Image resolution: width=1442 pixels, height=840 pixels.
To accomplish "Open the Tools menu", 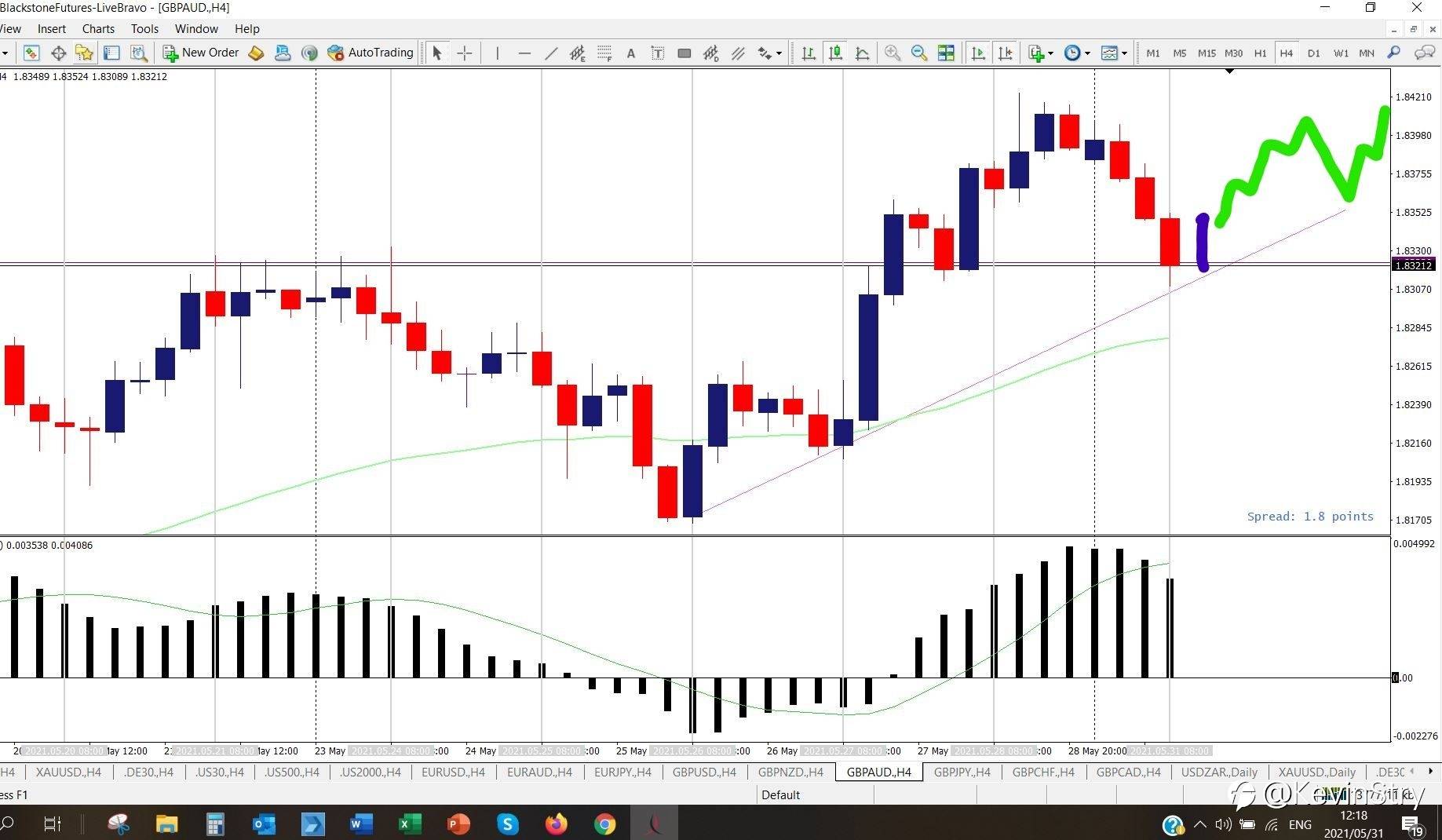I will click(144, 29).
